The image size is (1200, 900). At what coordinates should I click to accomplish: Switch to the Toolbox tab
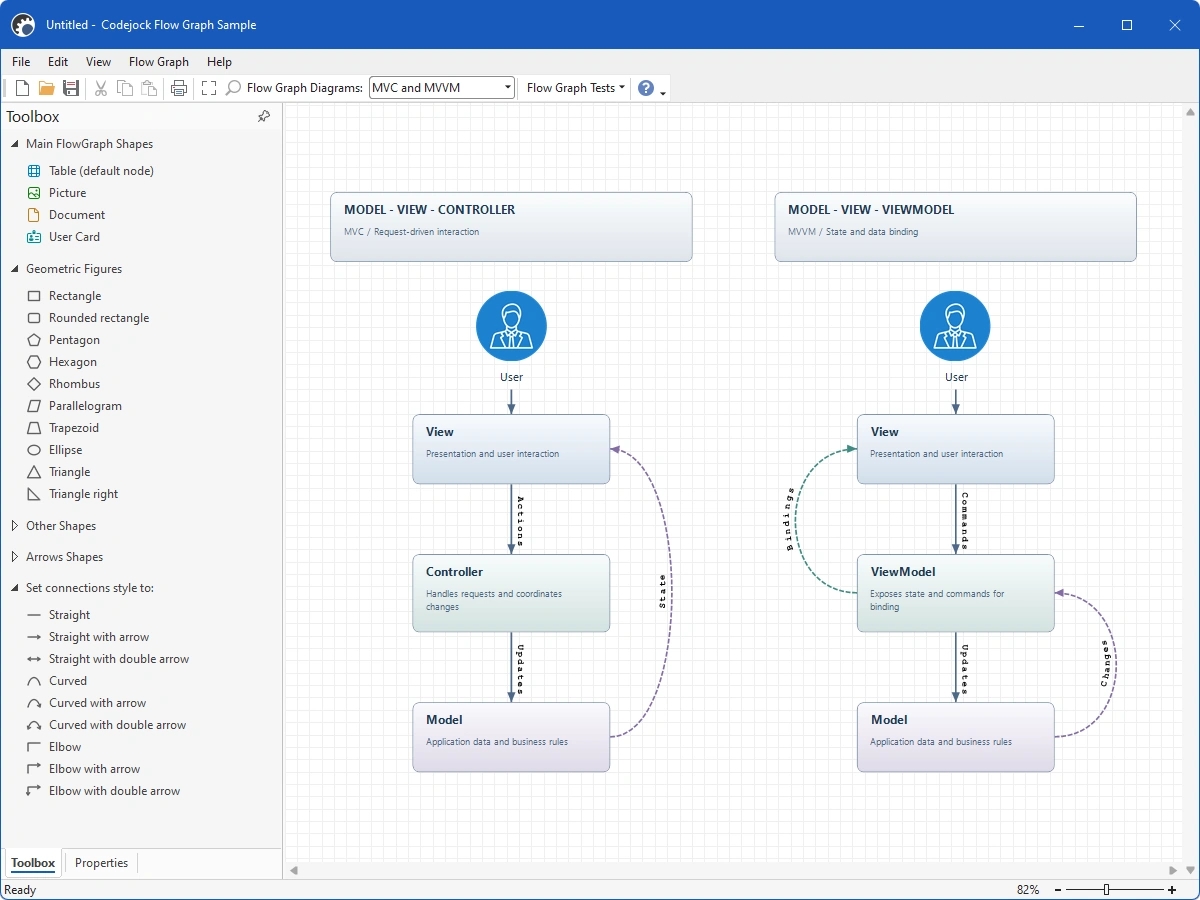(x=33, y=863)
